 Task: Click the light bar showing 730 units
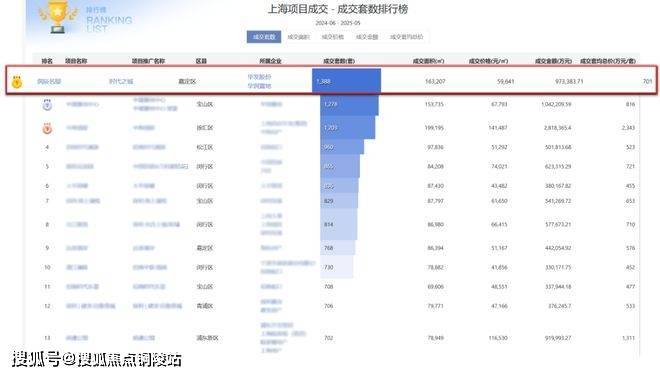(x=337, y=267)
